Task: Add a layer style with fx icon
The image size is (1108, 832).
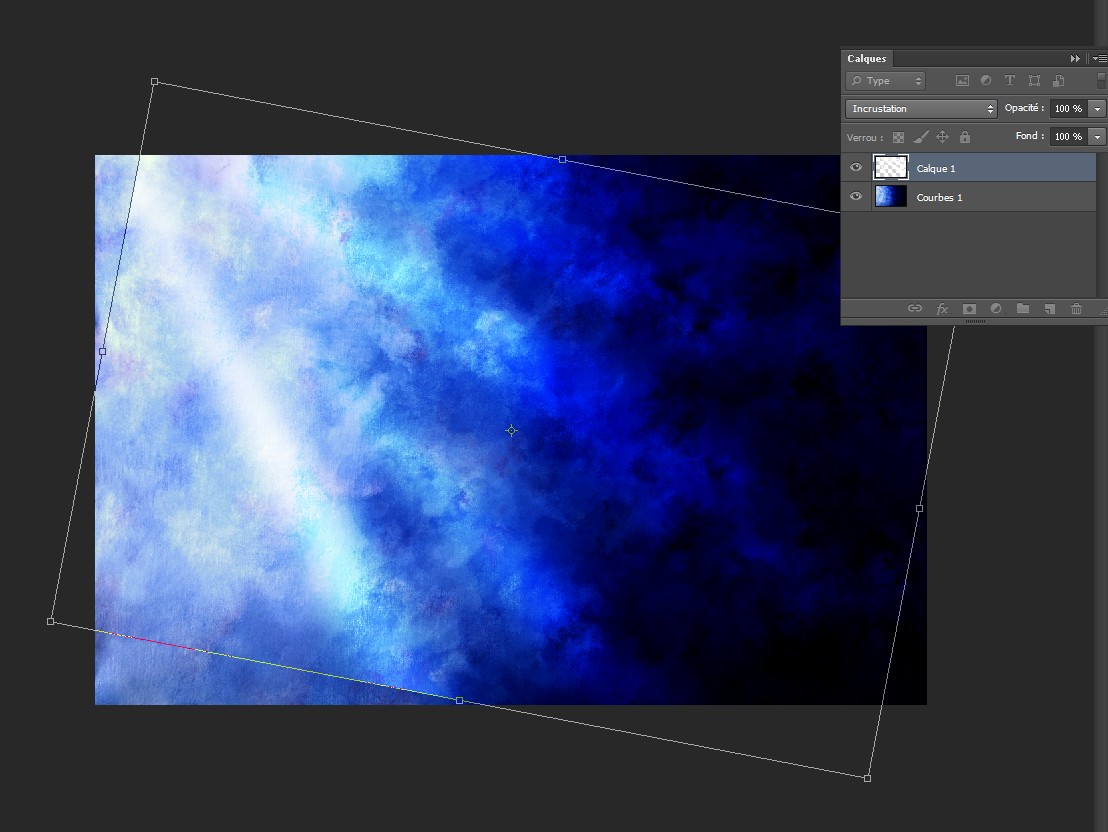Action: (x=942, y=309)
